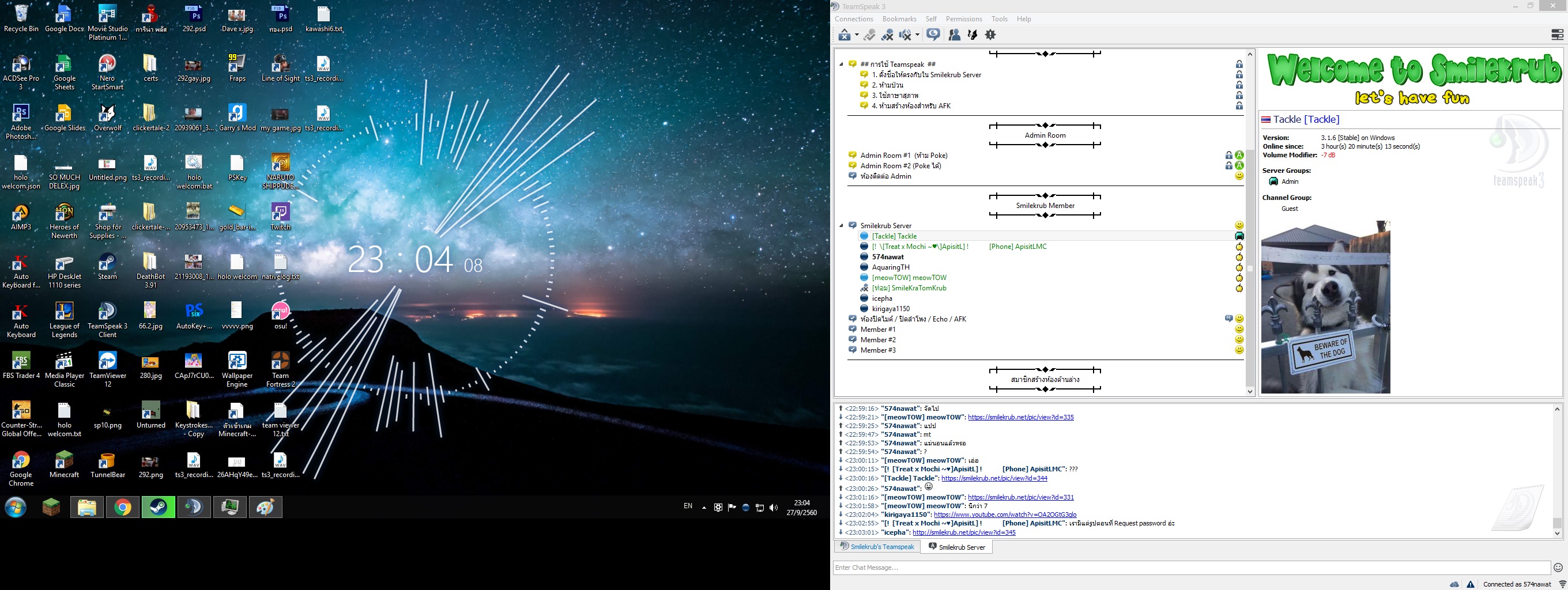Open Steam from the Windows taskbar
This screenshot has height=590, width=1568.
(159, 507)
